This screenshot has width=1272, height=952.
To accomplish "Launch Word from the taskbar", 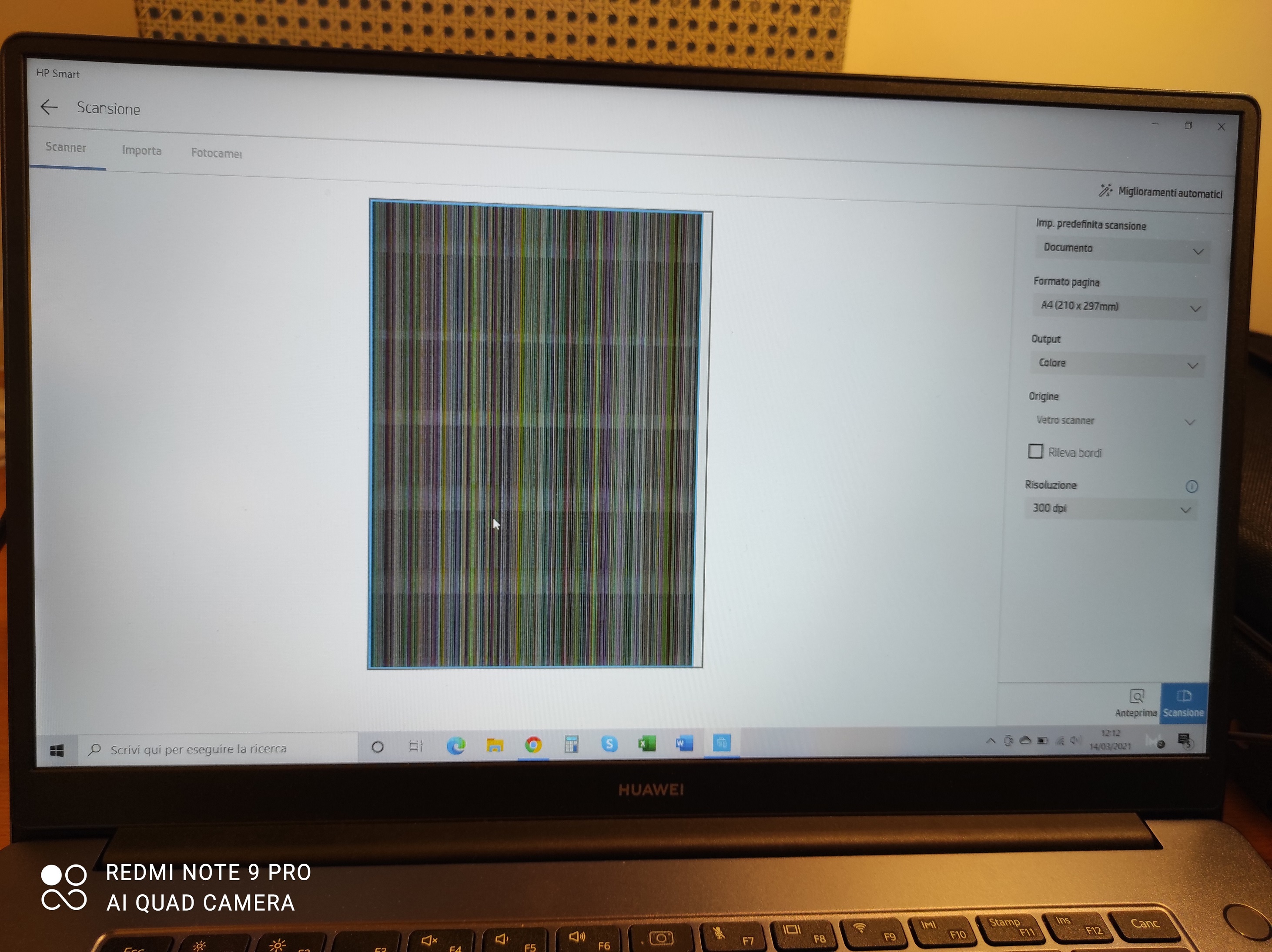I will 684,743.
